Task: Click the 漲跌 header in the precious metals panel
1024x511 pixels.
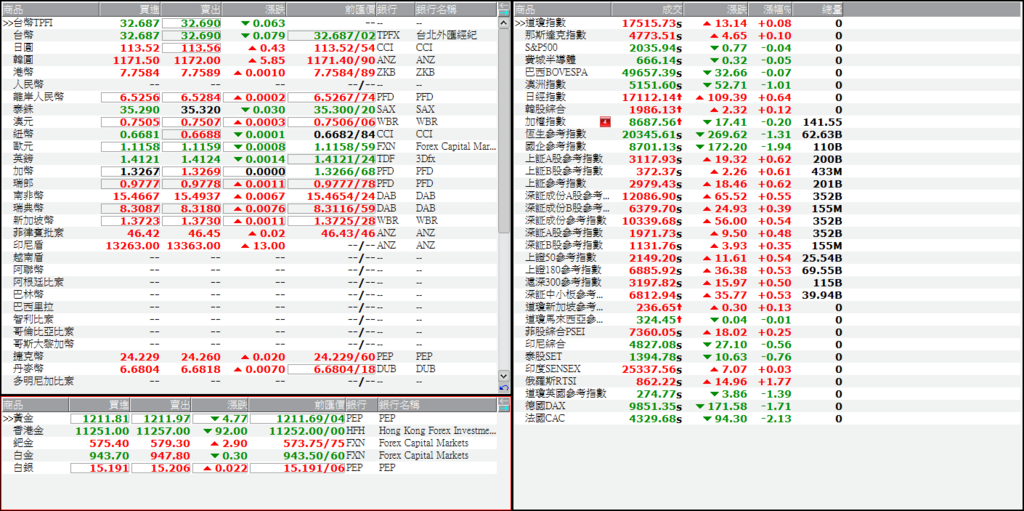Action: (221, 405)
